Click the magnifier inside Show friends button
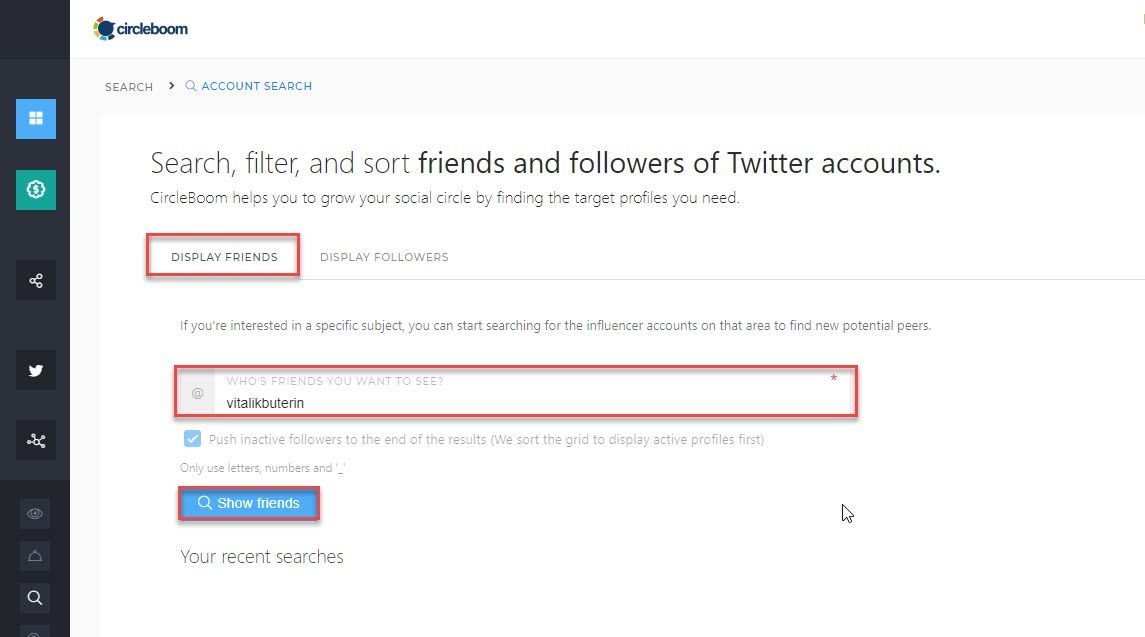Screen dimensions: 1145x637 [205, 503]
